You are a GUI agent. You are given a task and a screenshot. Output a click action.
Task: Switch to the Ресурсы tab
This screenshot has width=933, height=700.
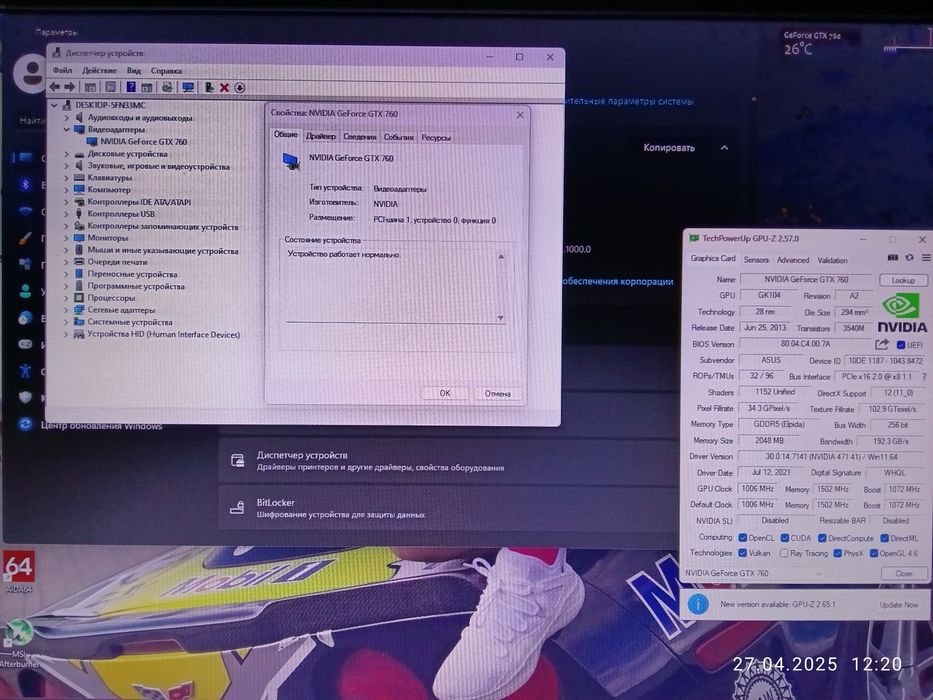coord(436,138)
